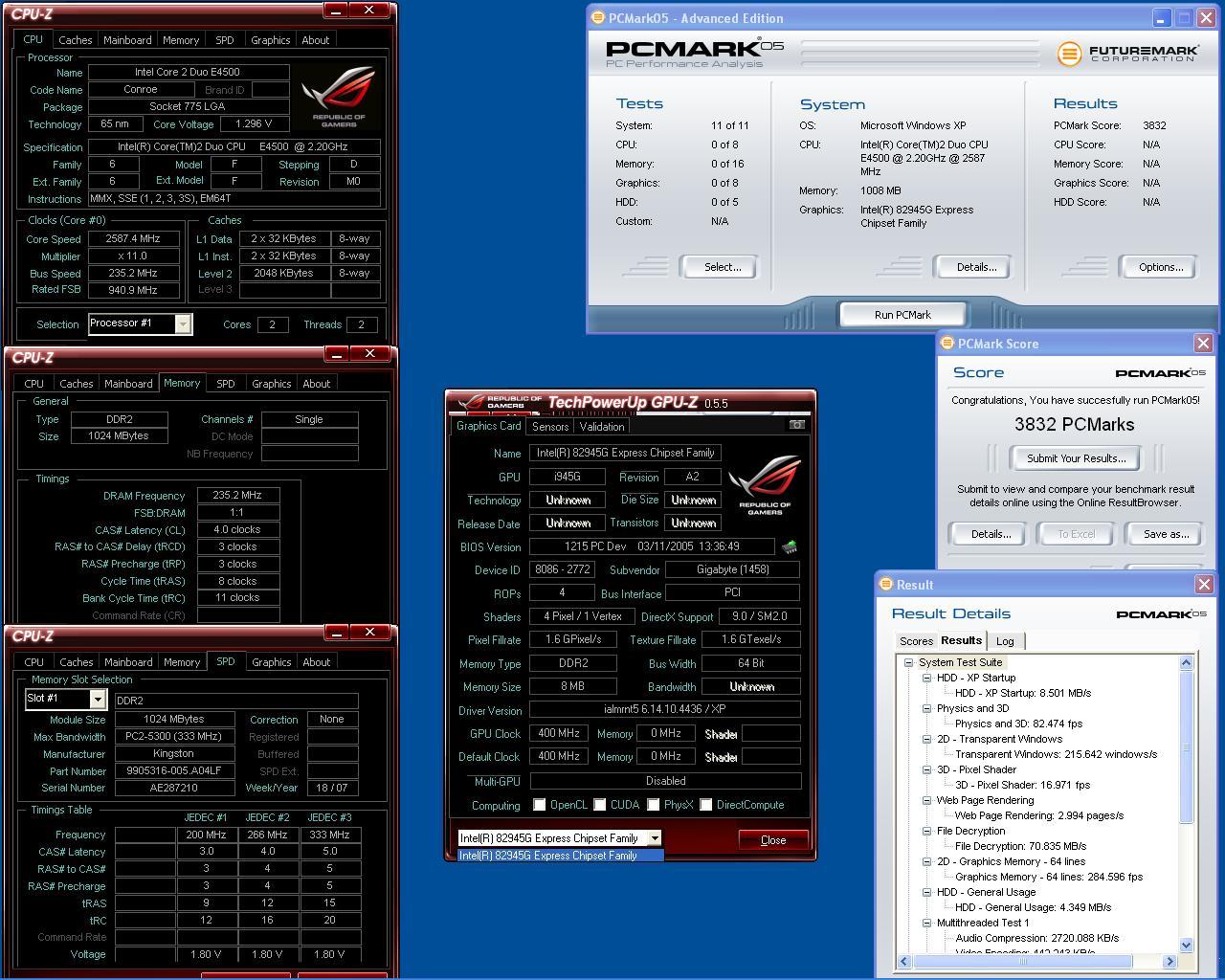Toggle the CUDA checkbox
Screen dimensions: 1225x980
tap(600, 805)
